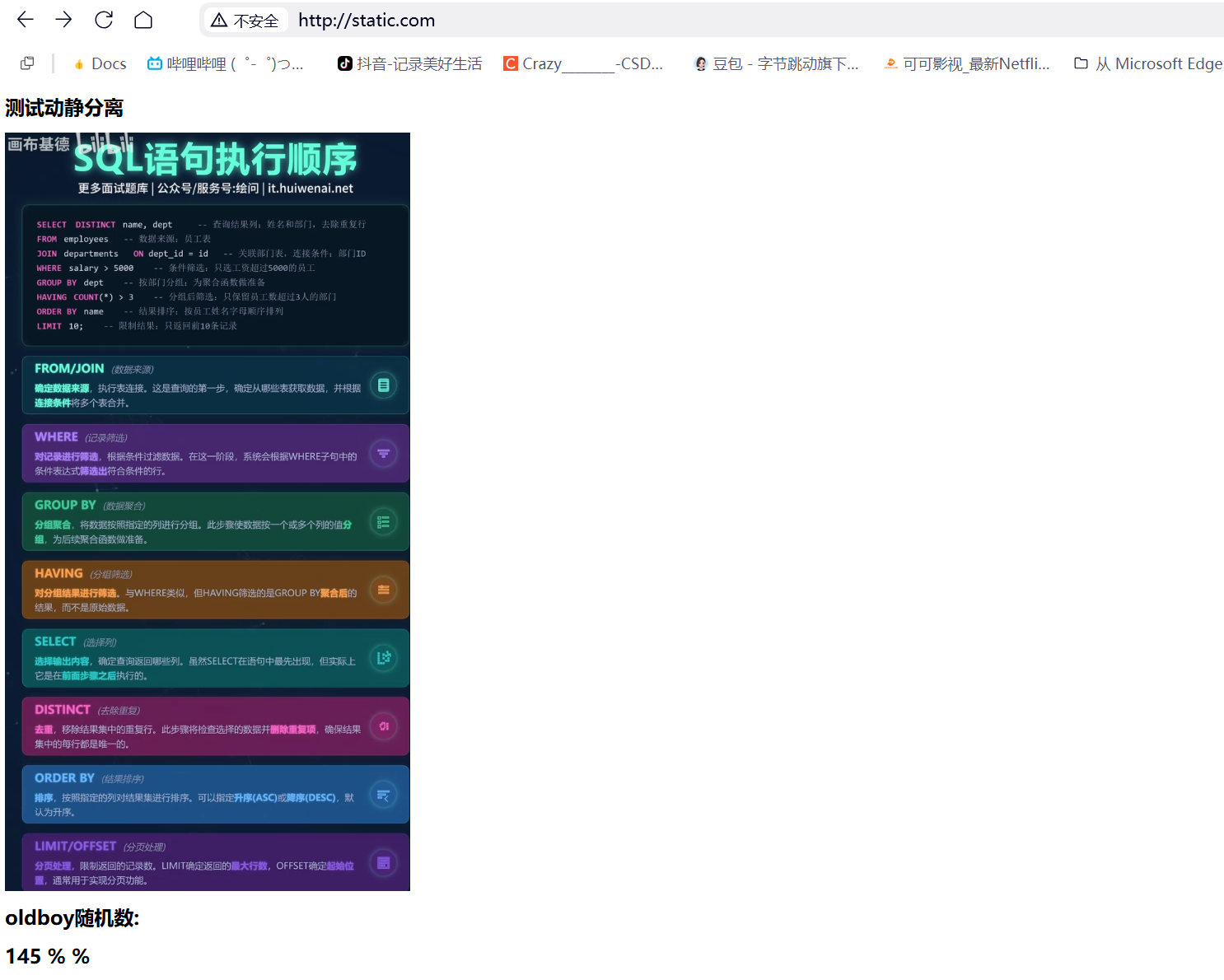Click the WHERE filter icon in the image
This screenshot has width=1224, height=980.
pyautogui.click(x=383, y=454)
